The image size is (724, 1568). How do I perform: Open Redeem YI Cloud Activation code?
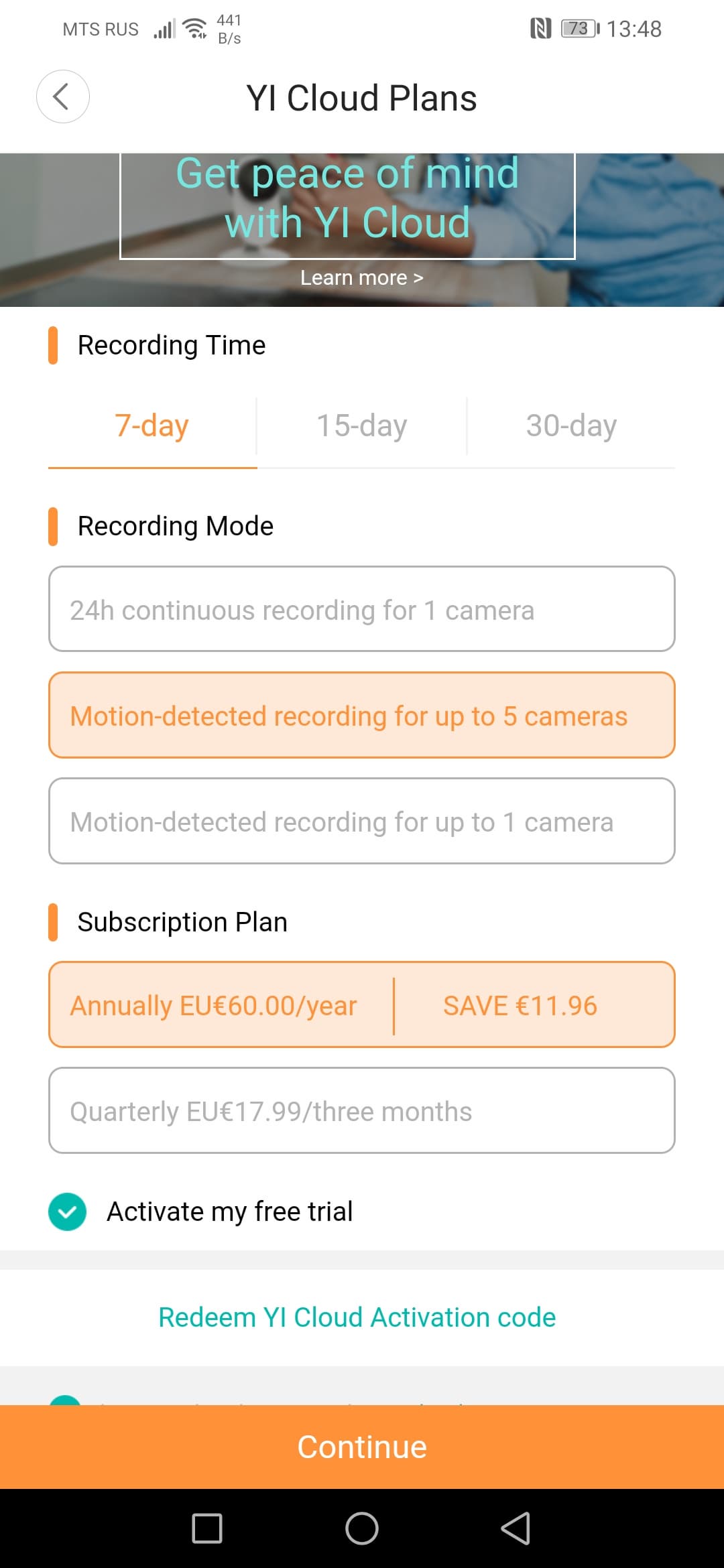[357, 1317]
